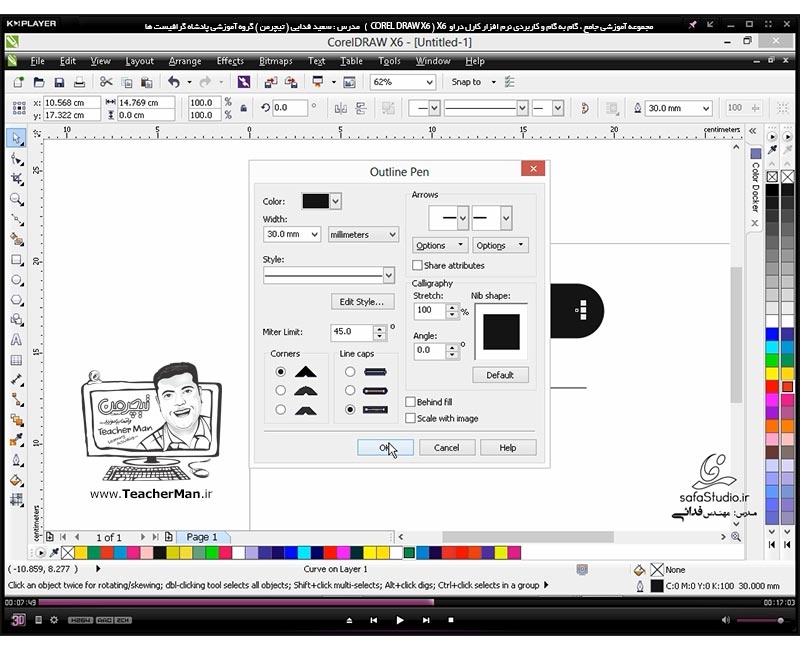Open the left arrow Options dropdown button
This screenshot has width=800, height=650.
[x=440, y=245]
